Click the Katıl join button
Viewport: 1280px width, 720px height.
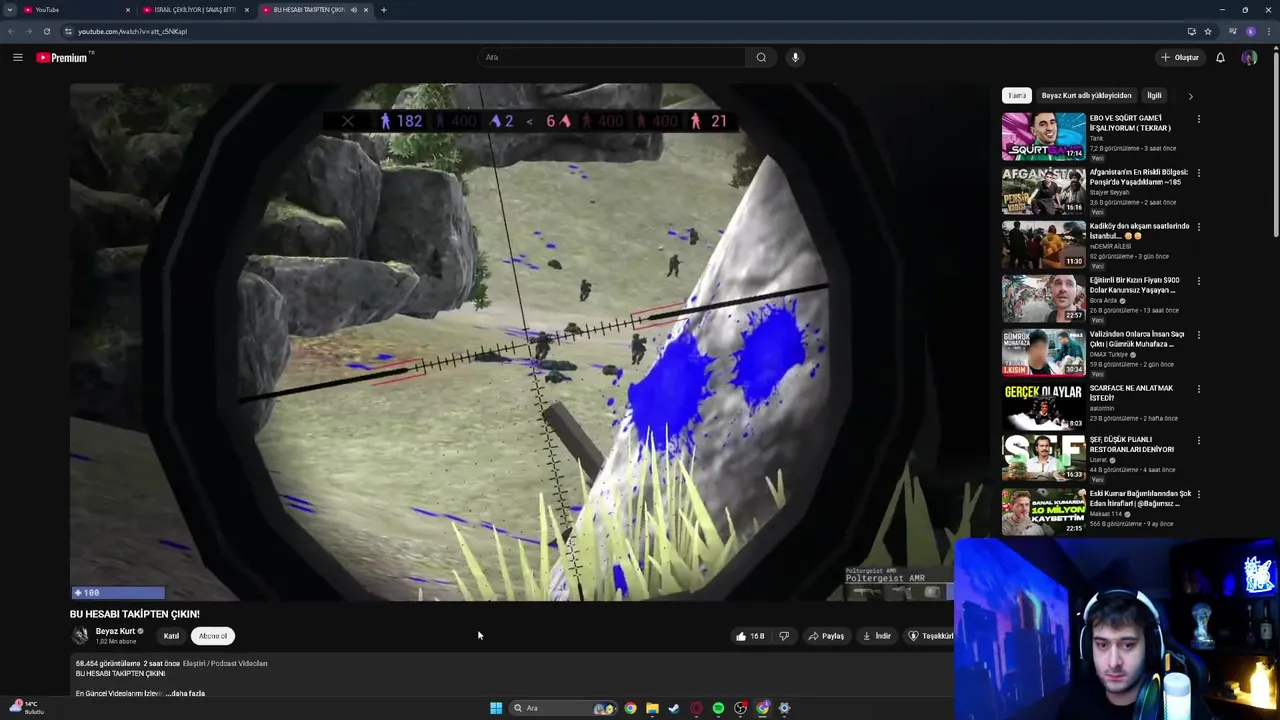point(171,636)
